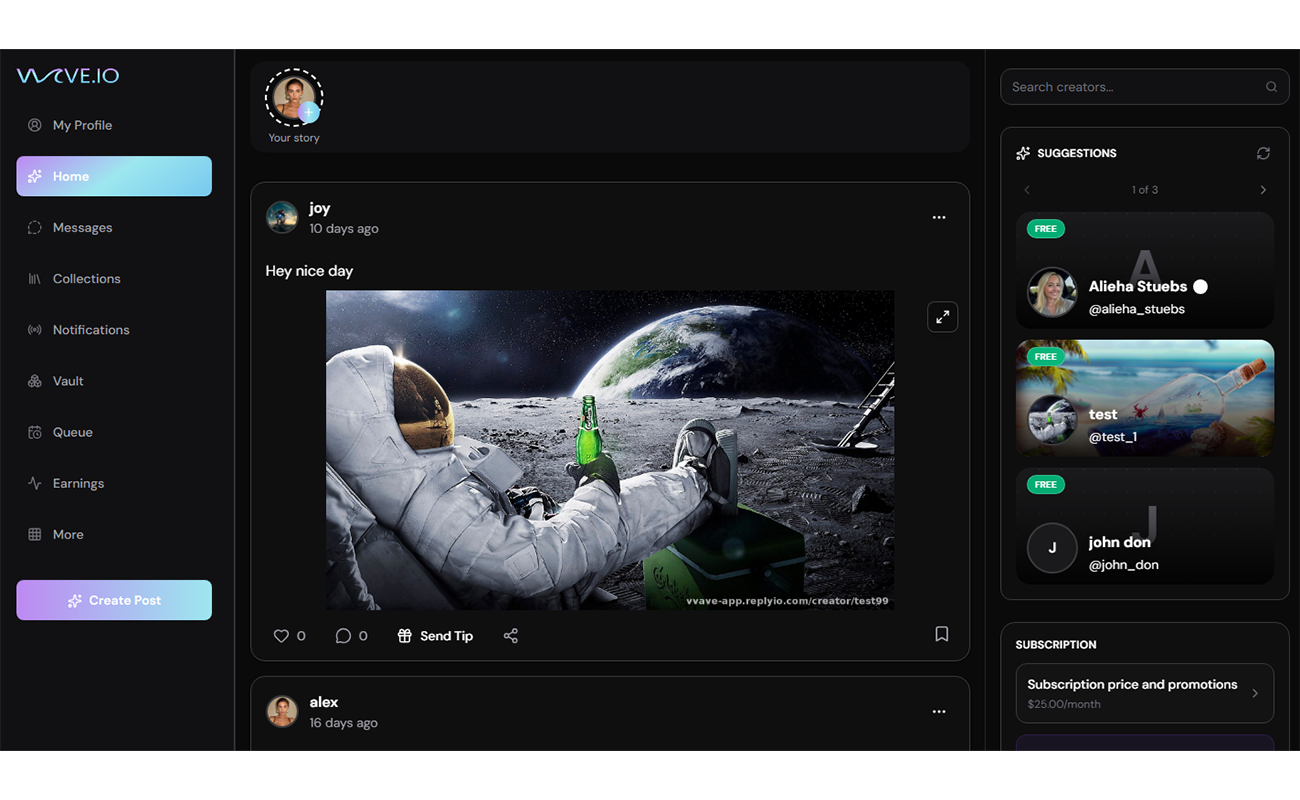
Task: Send a tip on joy's post
Action: point(435,636)
